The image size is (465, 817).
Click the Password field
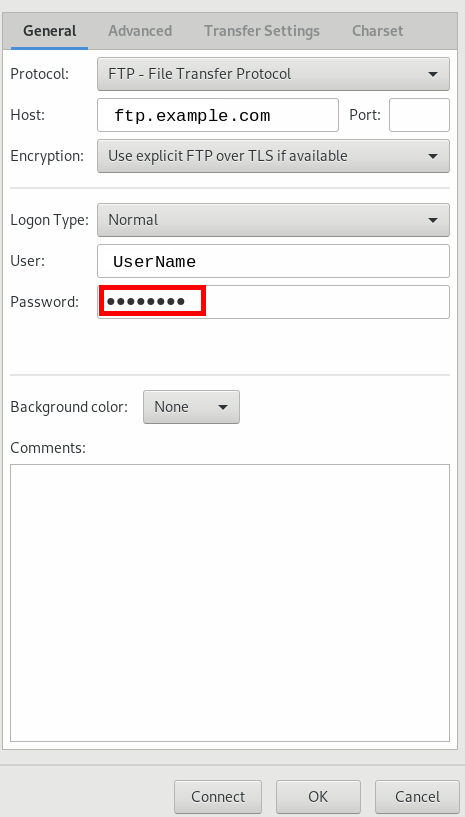tap(273, 302)
